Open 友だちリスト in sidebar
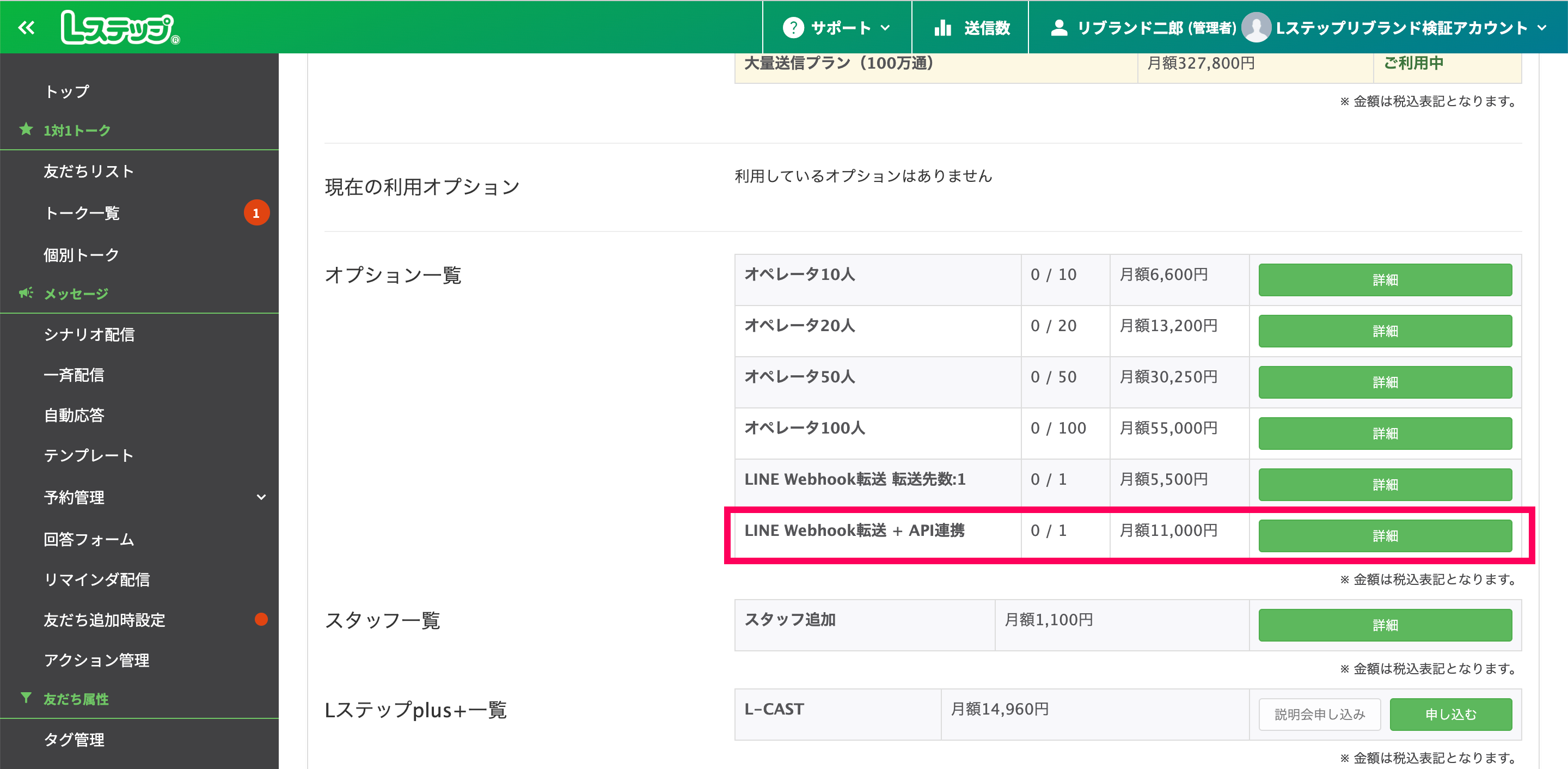Screen dimensions: 1568x769 [x=89, y=172]
